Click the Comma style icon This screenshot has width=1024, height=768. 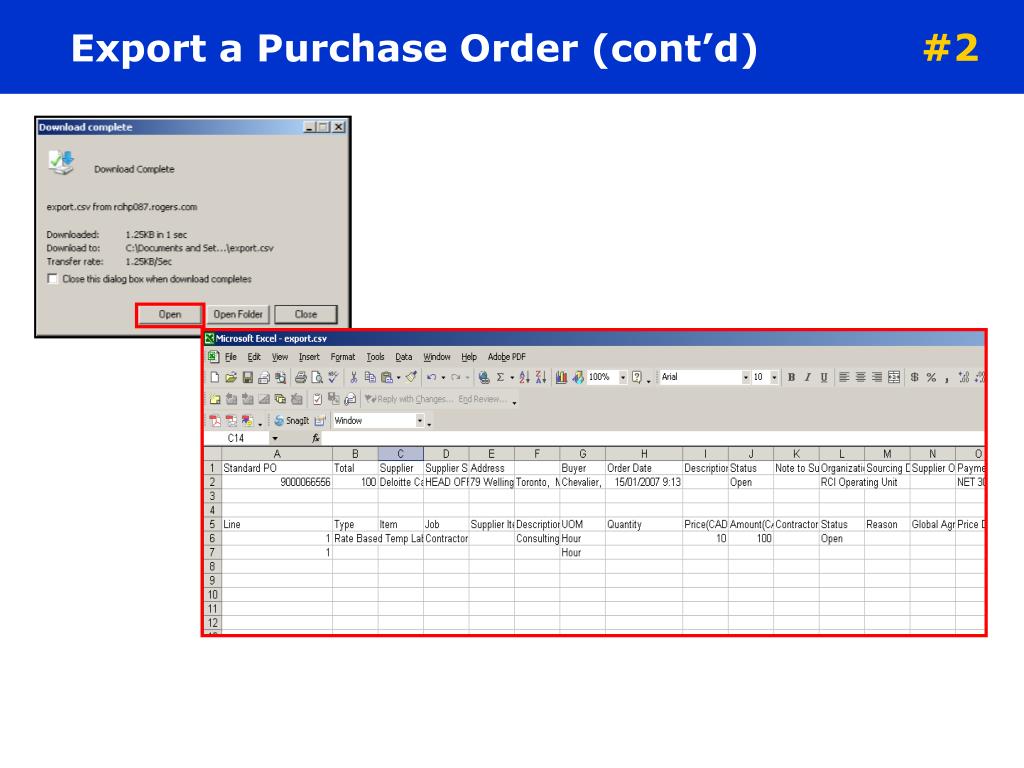[946, 377]
